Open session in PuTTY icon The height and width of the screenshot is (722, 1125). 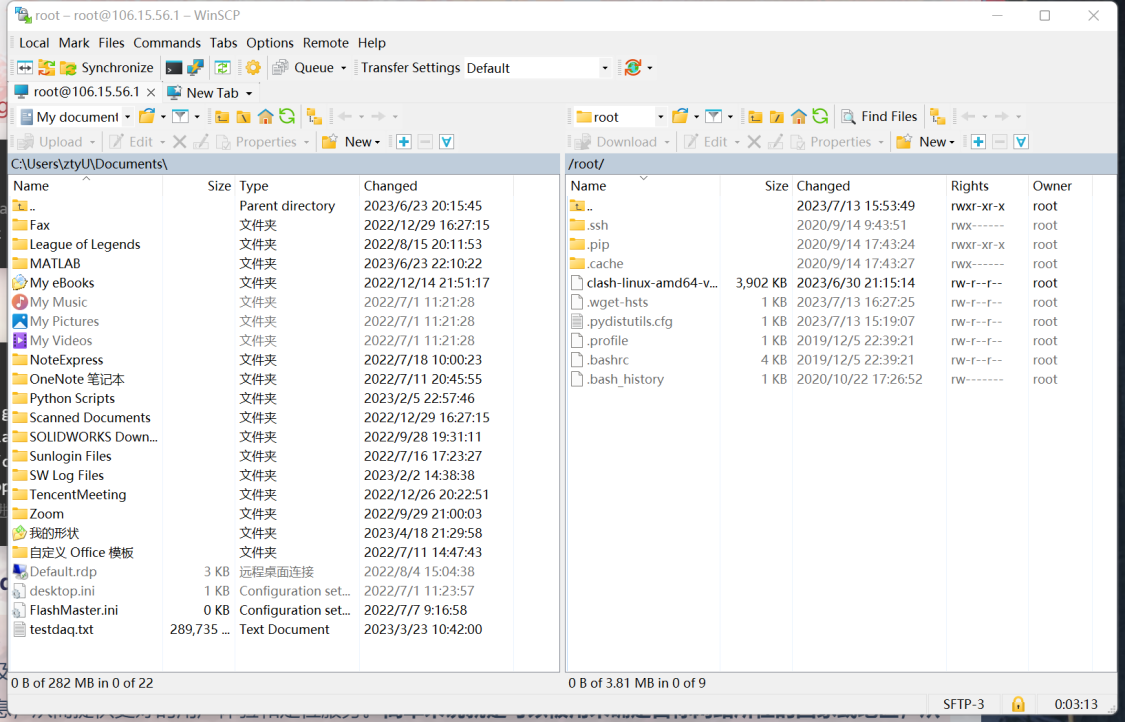click(195, 67)
